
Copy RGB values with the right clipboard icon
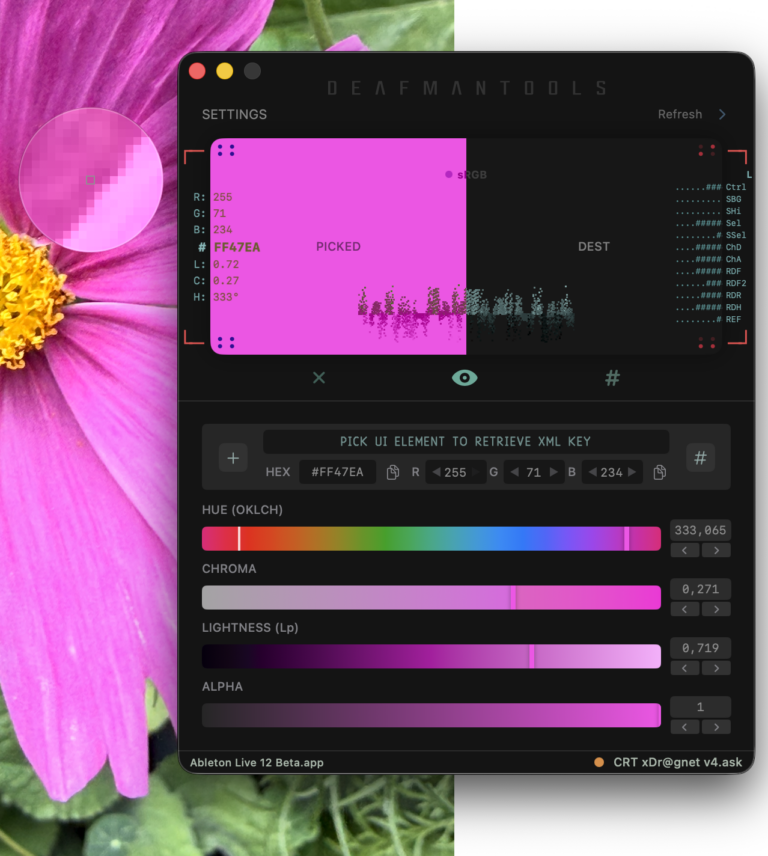[x=659, y=472]
